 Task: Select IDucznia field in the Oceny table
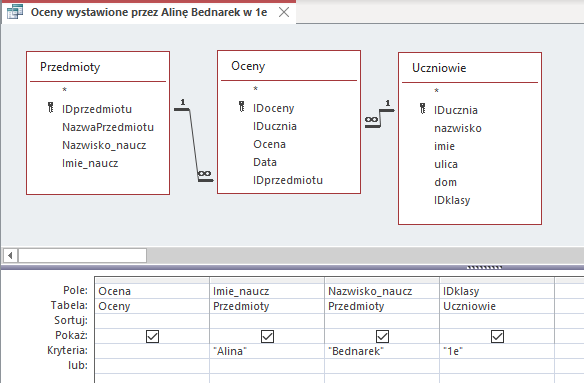274,126
